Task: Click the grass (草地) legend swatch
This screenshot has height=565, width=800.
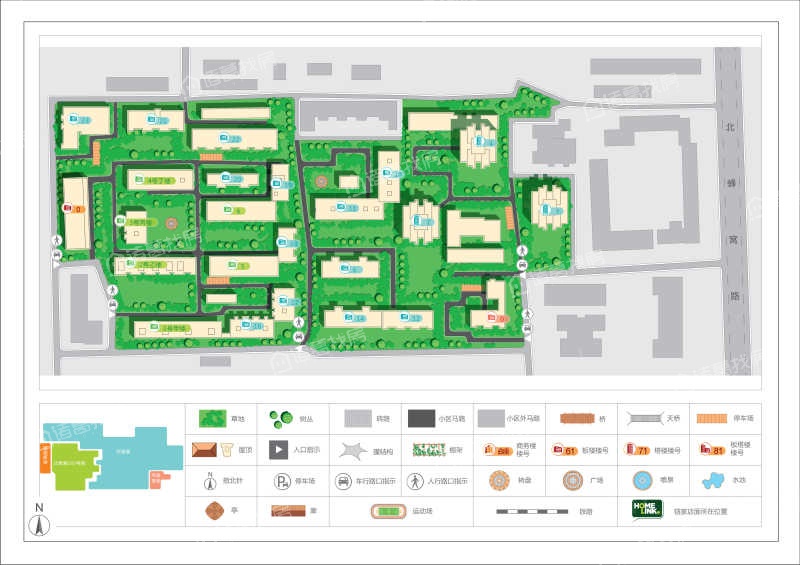Action: (212, 419)
